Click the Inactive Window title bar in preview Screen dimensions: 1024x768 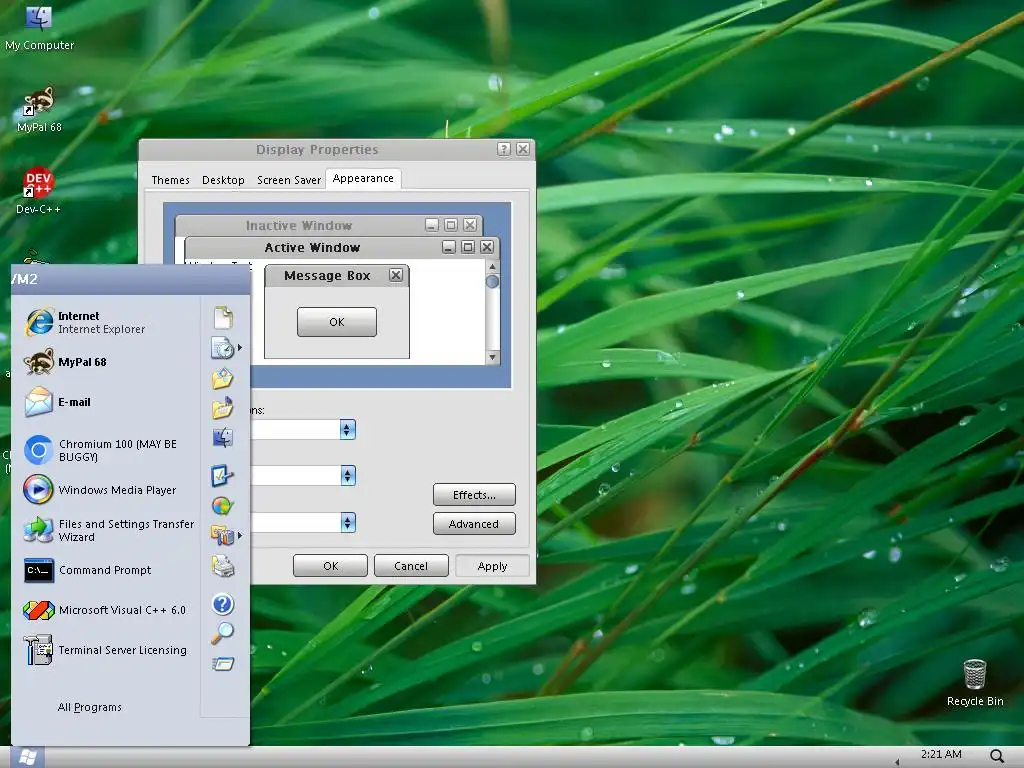point(299,225)
